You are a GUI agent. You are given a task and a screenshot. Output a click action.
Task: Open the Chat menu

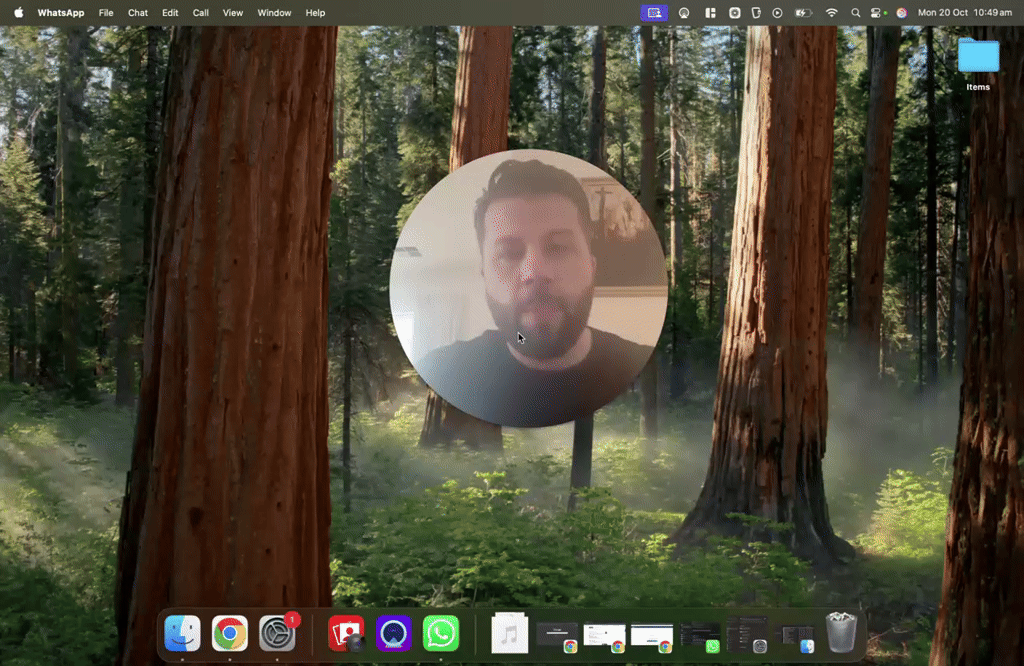coord(138,12)
